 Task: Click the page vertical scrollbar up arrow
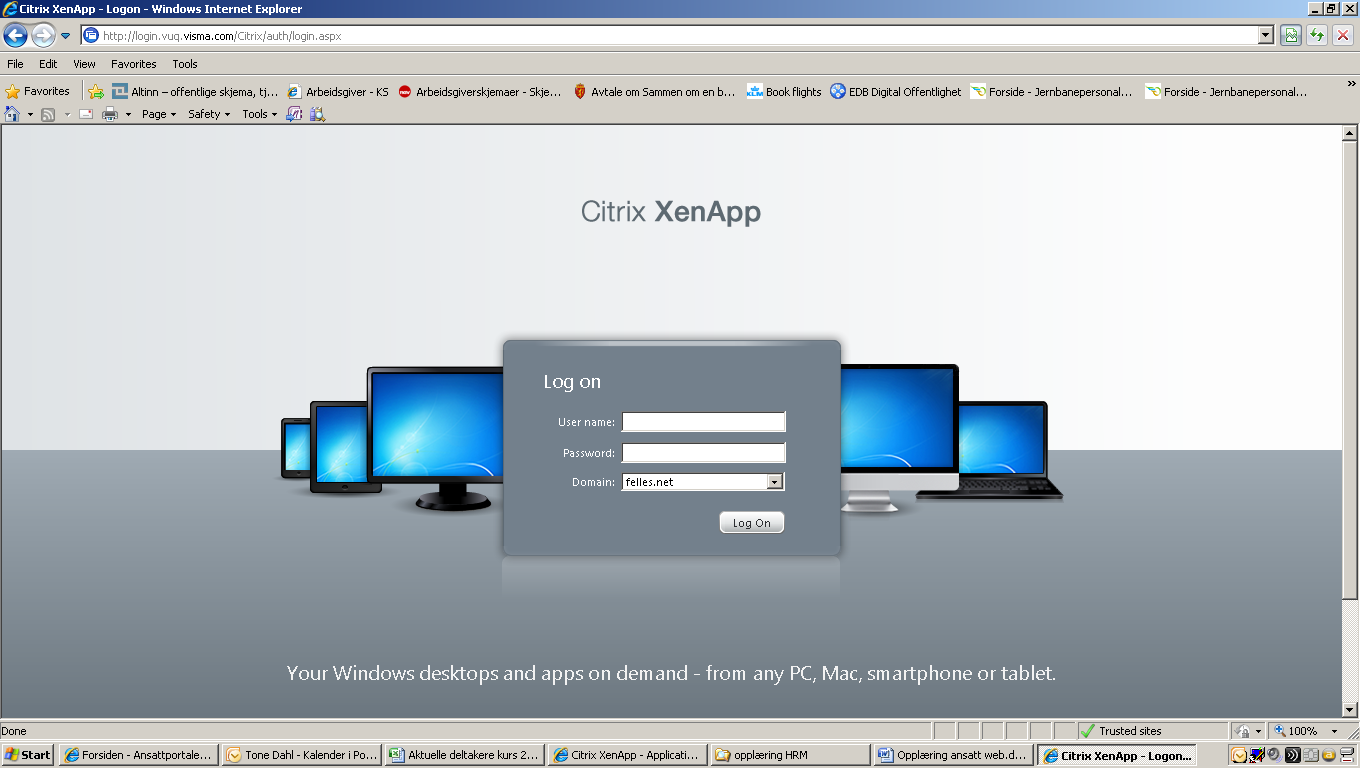click(1349, 133)
